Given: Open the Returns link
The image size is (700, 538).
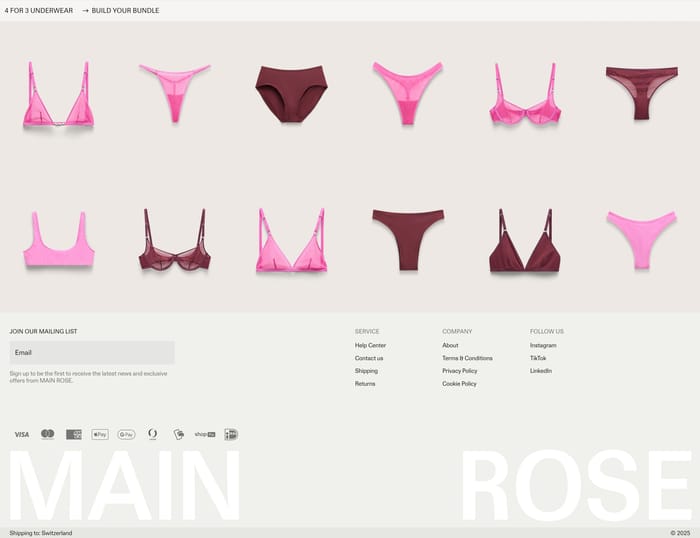Looking at the screenshot, I should click(365, 384).
